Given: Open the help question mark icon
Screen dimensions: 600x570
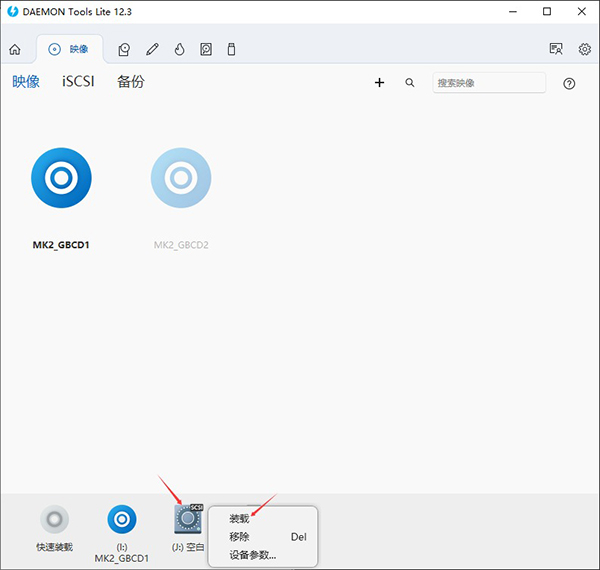Looking at the screenshot, I should [569, 83].
